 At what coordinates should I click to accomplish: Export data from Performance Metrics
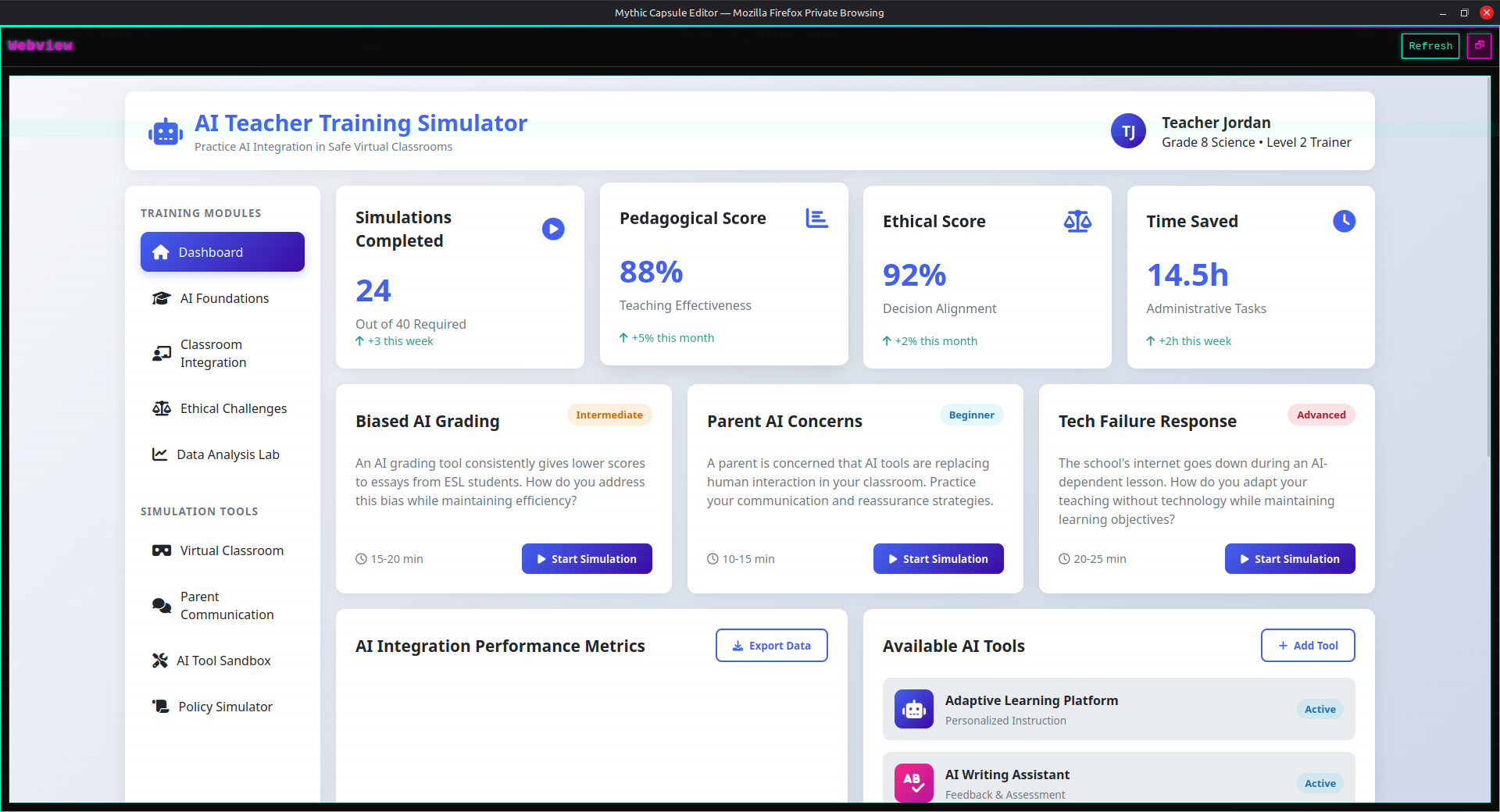(x=771, y=645)
